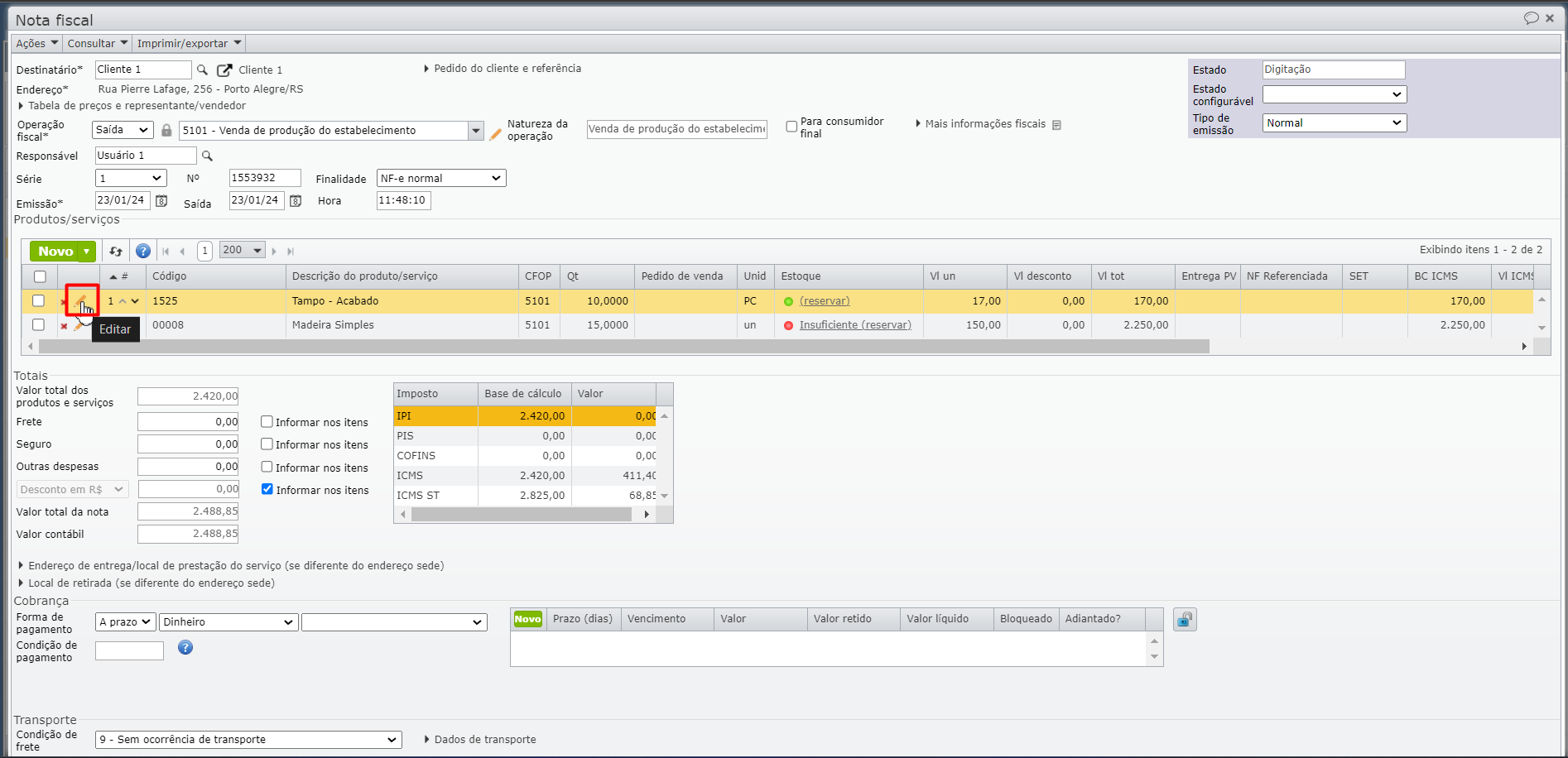Open Cliente 1 external link icon
Screen dimensions: 1568x758
(x=224, y=70)
